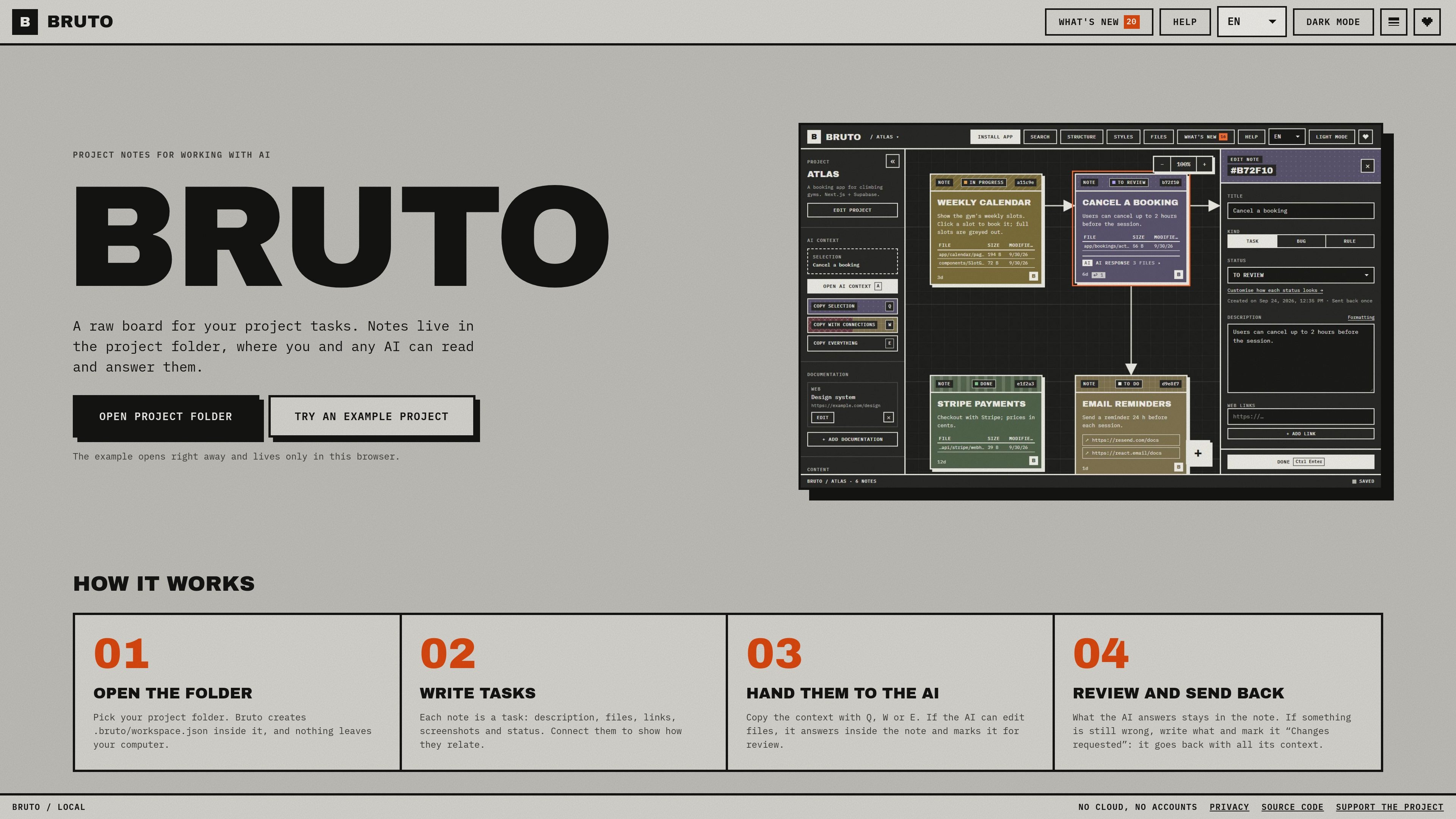Viewport: 1456px width, 819px height.
Task: Click the Title input with Cancel a booking
Action: click(x=1300, y=211)
